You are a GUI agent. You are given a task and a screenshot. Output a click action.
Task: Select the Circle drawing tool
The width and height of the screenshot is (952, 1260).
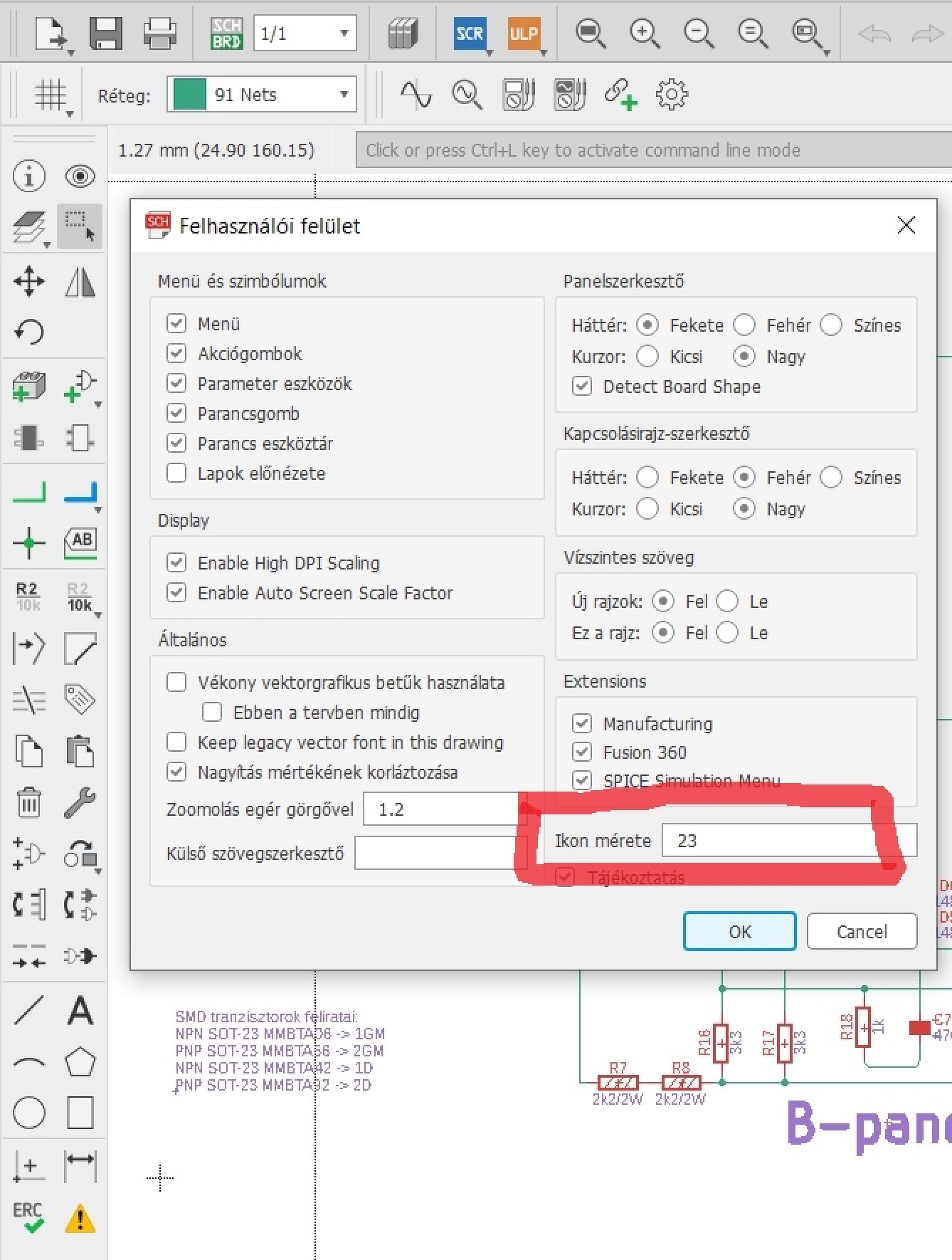coord(29,1113)
